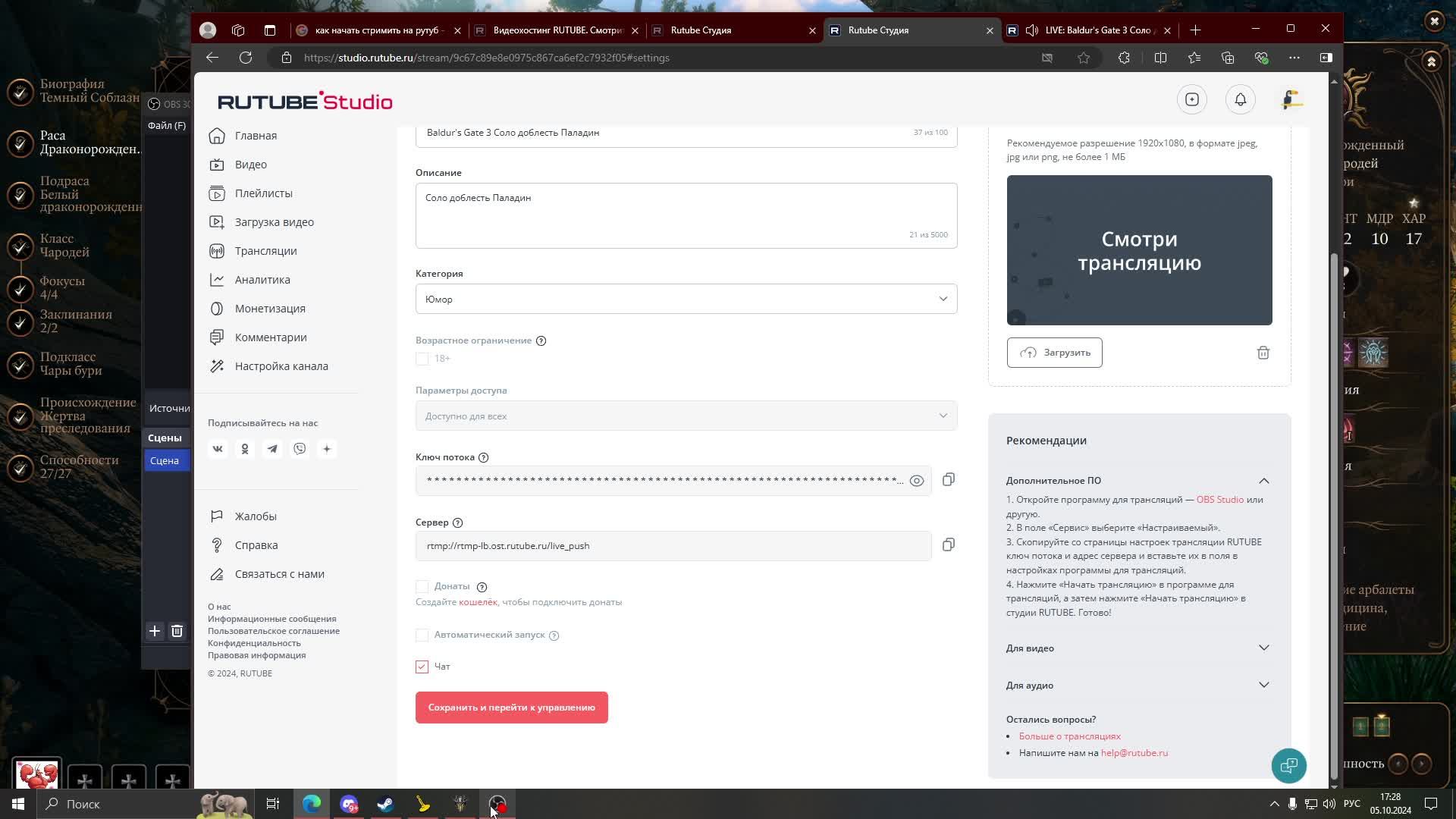Open the OBS Studio link
1456x819 pixels.
[x=1219, y=500]
